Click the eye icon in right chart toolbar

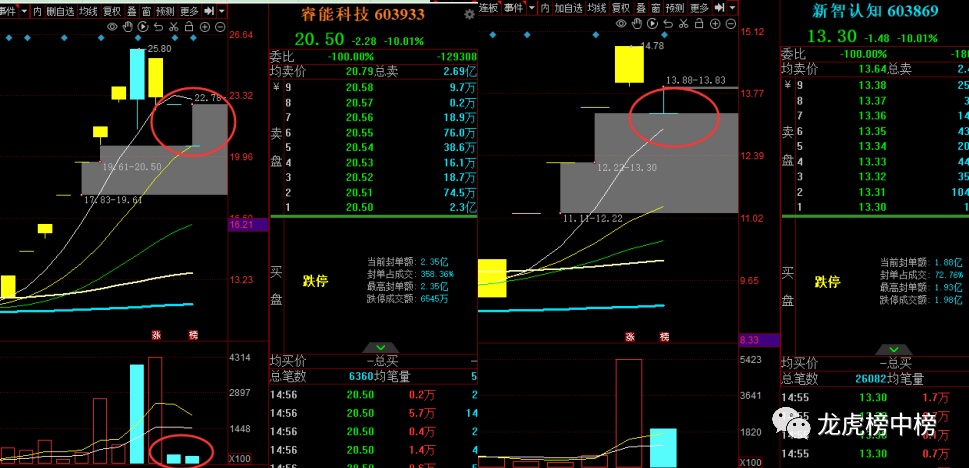[x=622, y=23]
